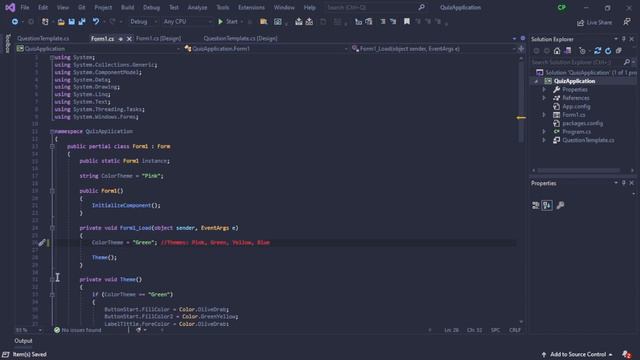Click the Collapse All icon in Solution Explorer

619,51
